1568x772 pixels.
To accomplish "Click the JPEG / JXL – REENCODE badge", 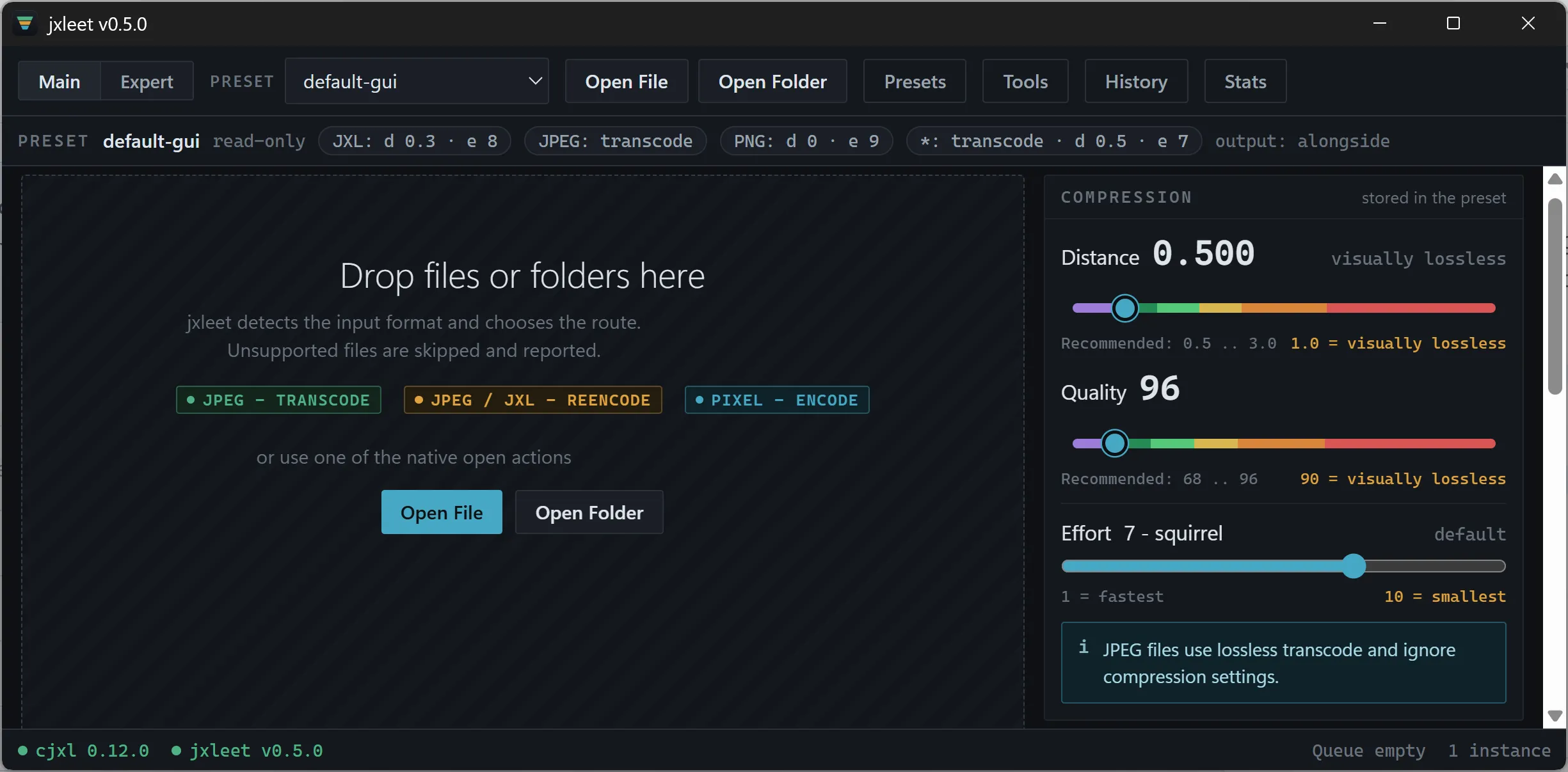I will pyautogui.click(x=532, y=400).
